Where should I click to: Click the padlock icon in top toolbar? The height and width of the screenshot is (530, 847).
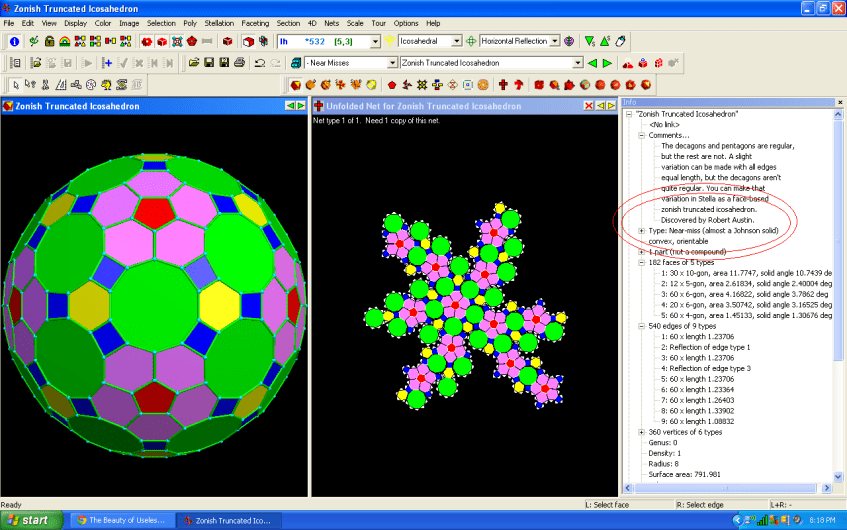50,41
